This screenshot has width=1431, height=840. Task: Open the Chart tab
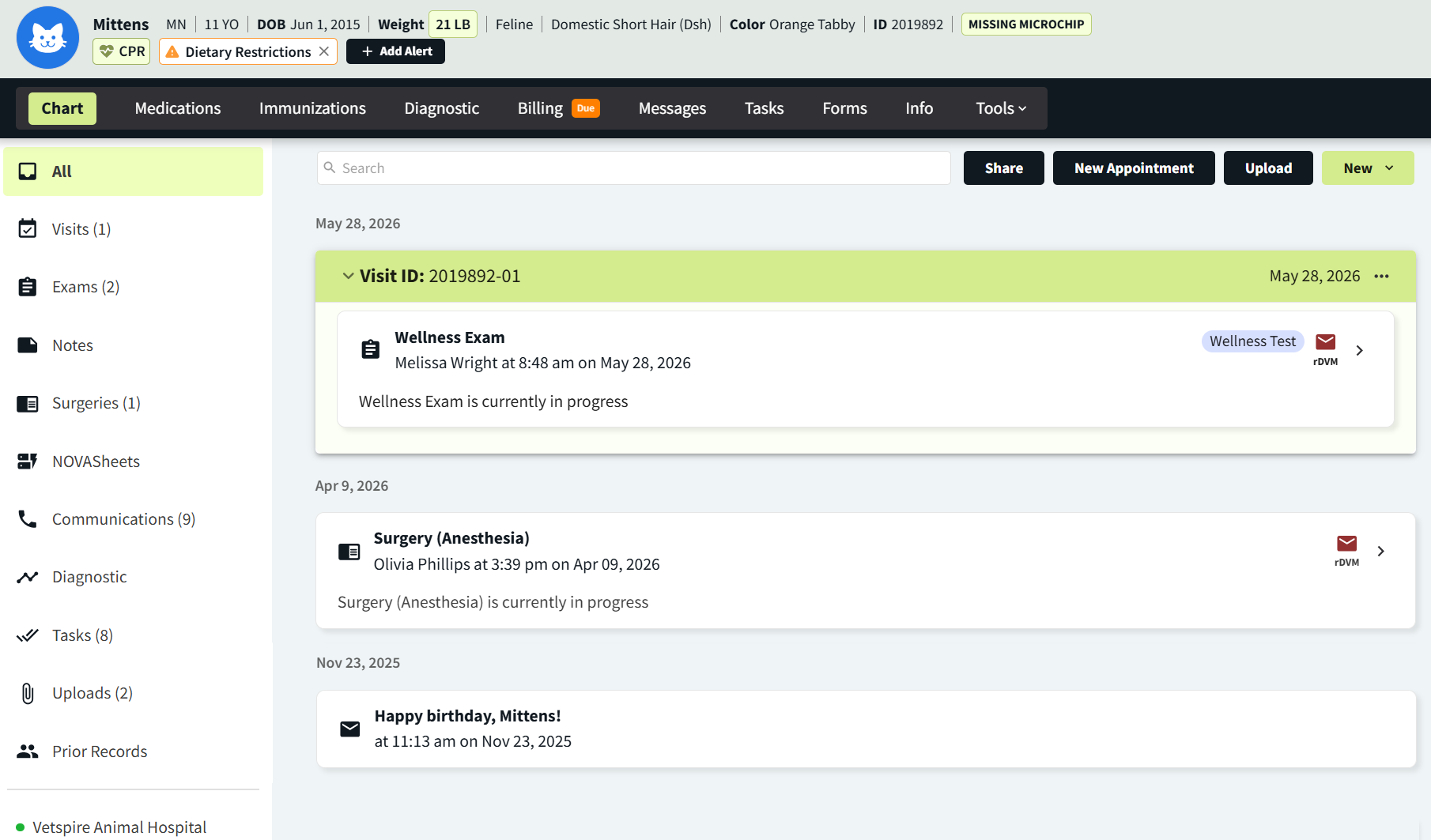(x=62, y=108)
